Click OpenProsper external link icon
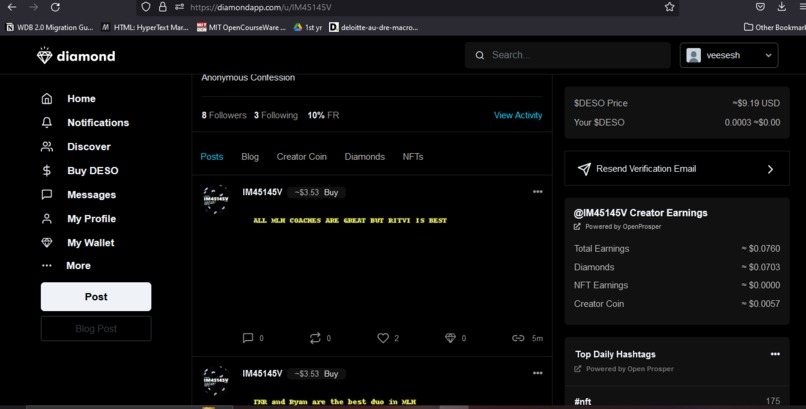 577,227
